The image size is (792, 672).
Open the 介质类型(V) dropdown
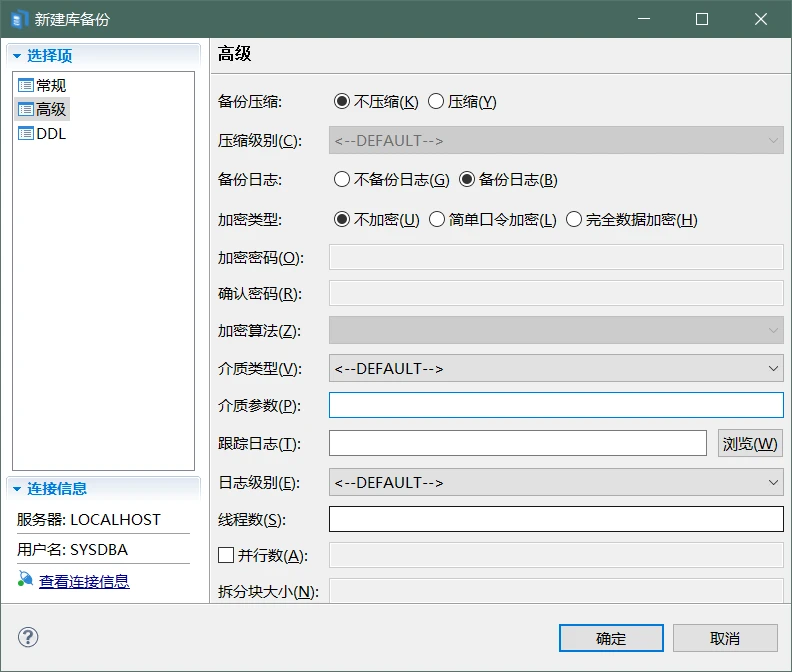[x=555, y=368]
